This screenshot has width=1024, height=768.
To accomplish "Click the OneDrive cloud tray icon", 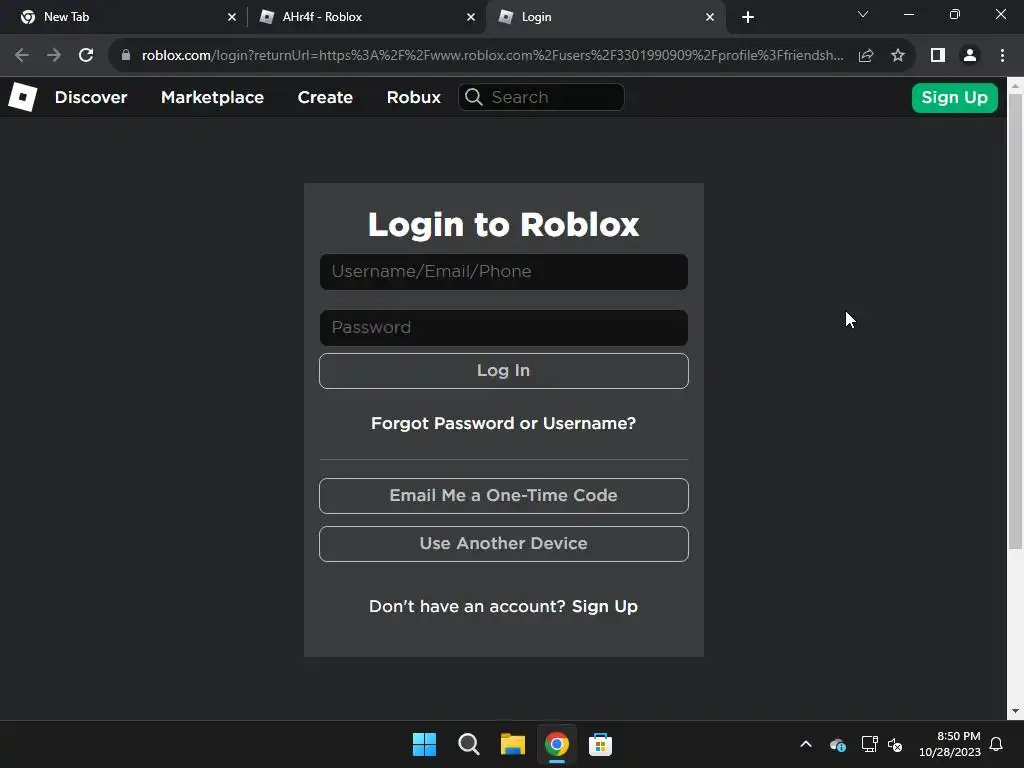I will tap(837, 744).
